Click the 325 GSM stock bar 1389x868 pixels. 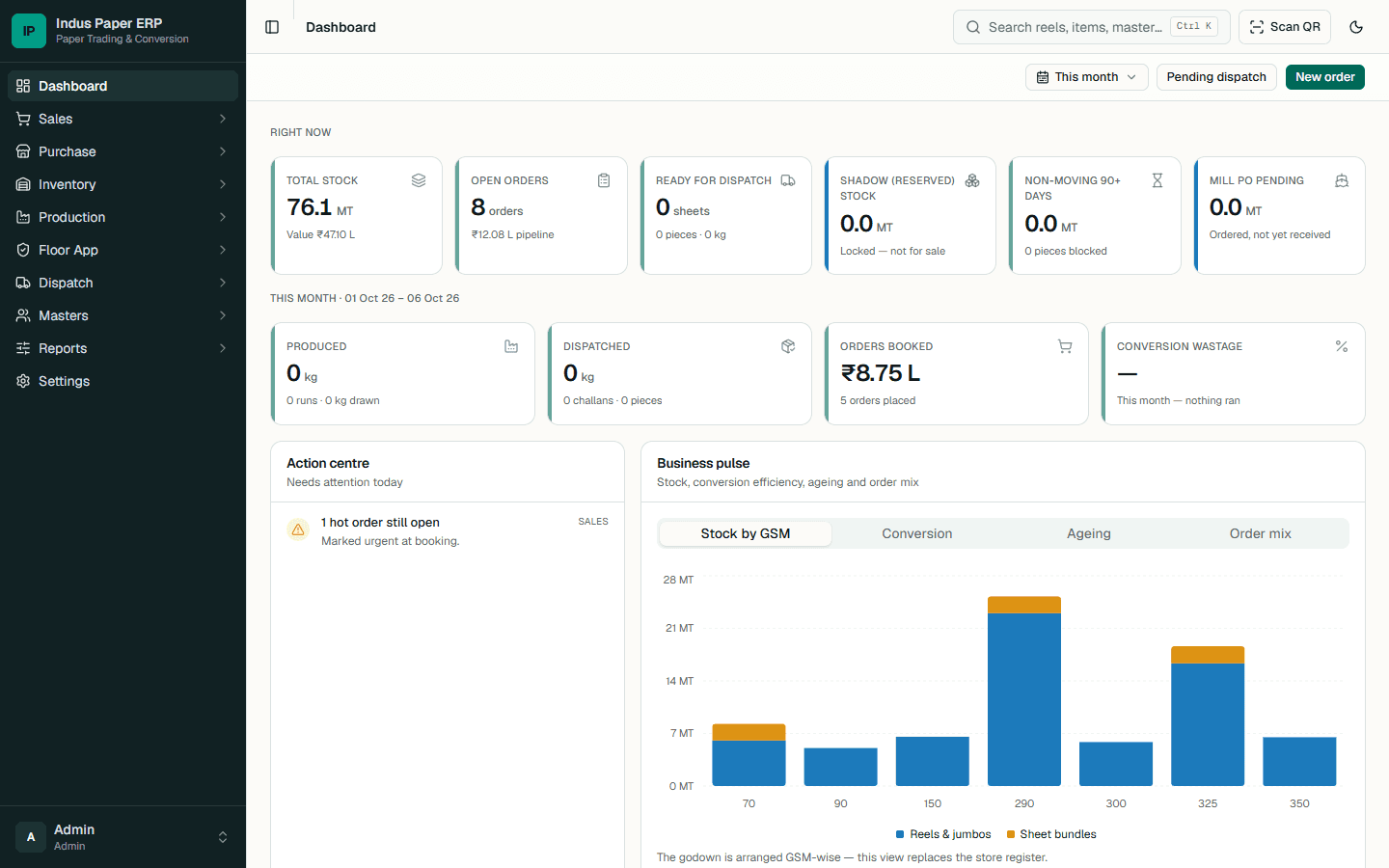coord(1208,716)
